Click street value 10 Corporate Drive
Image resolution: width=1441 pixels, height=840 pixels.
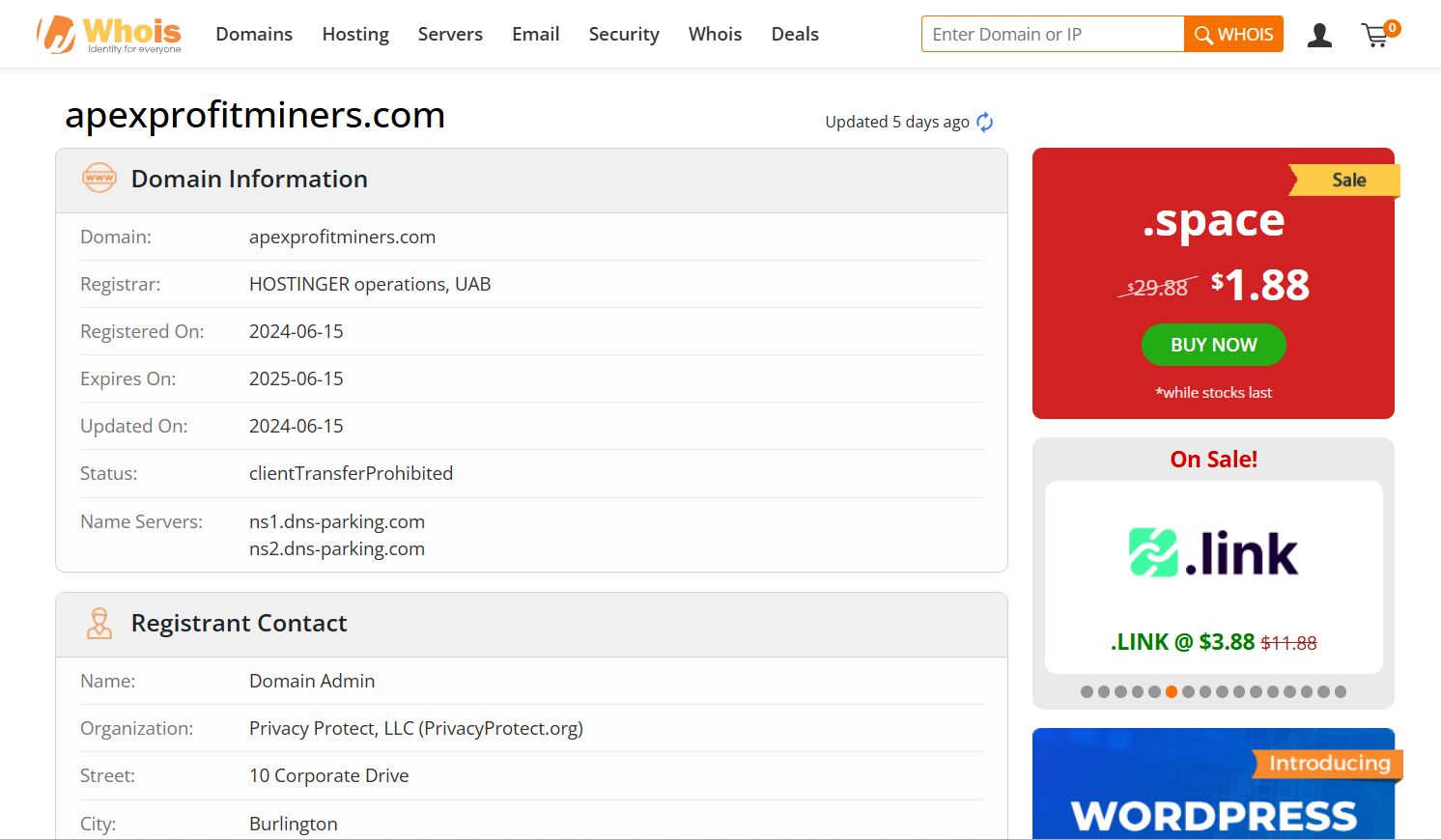point(328,775)
